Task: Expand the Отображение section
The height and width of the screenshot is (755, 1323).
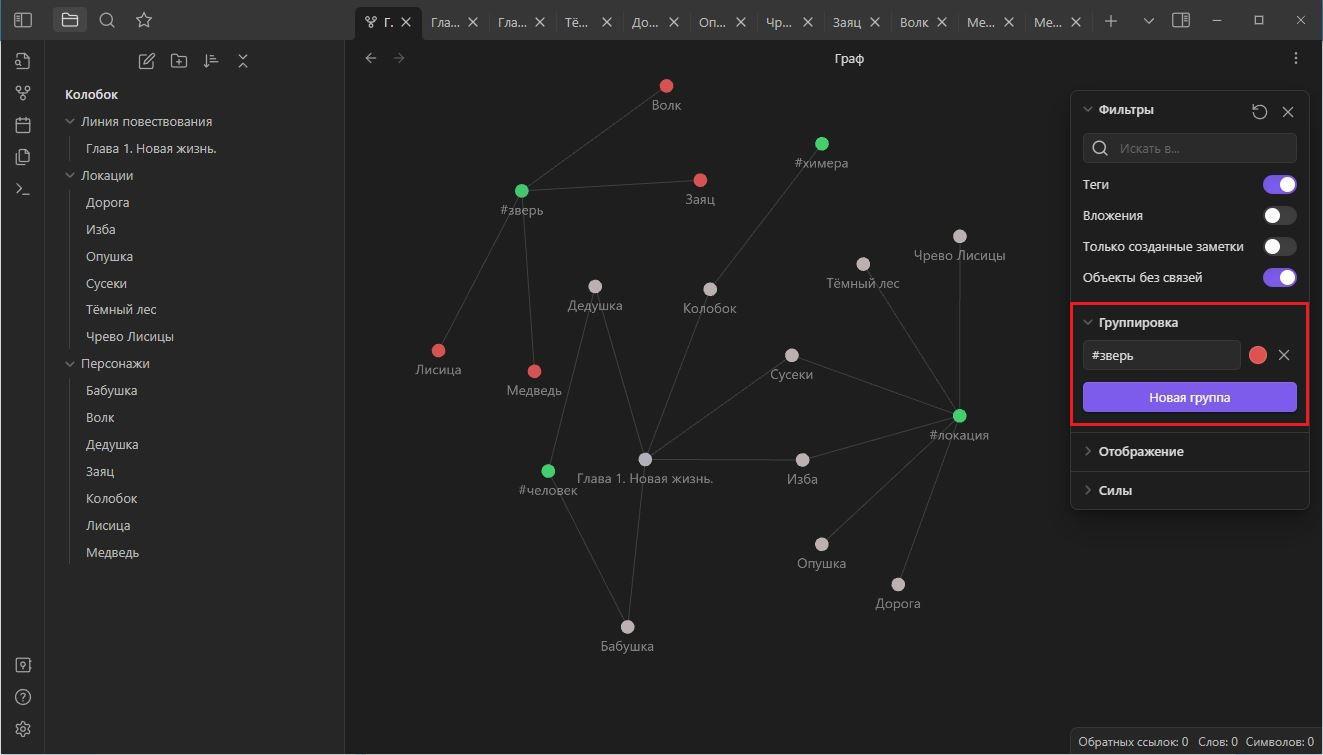Action: tap(1133, 452)
